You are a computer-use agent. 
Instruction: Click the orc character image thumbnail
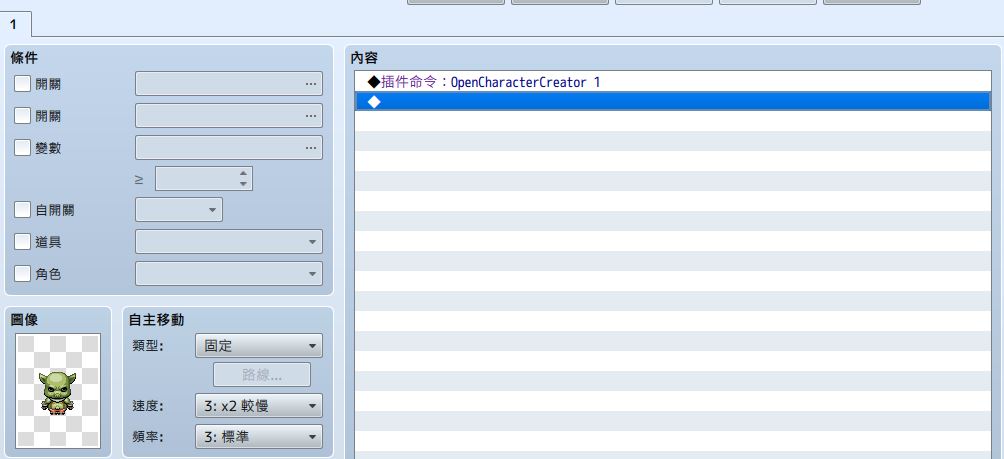point(58,391)
